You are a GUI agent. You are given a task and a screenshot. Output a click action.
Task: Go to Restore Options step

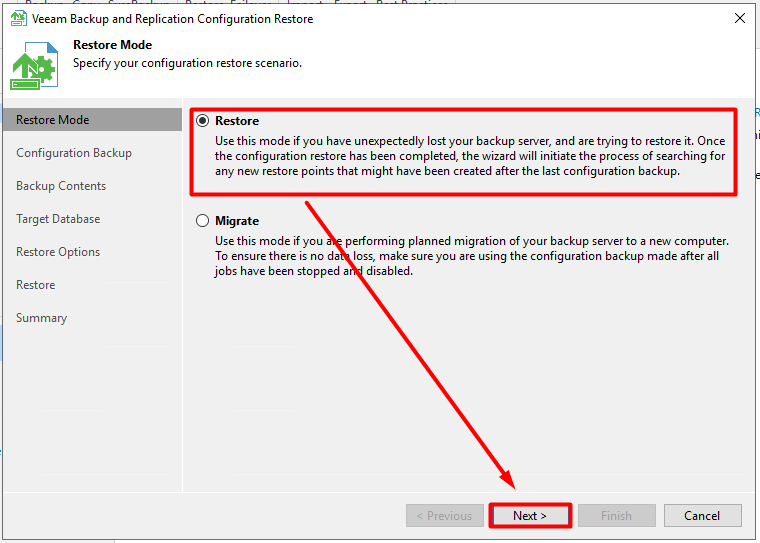click(58, 252)
